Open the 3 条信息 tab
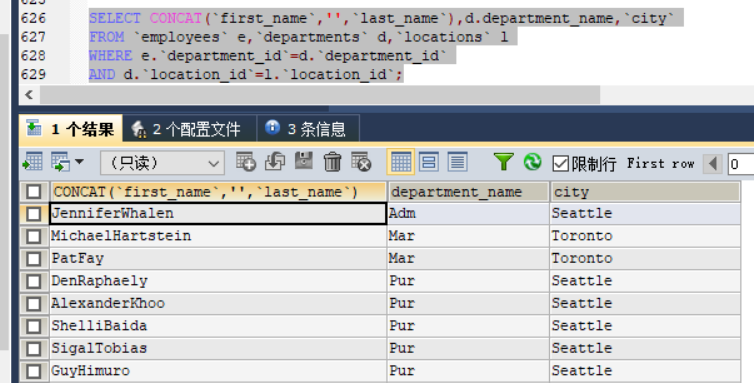Image resolution: width=754 pixels, height=383 pixels. click(308, 129)
